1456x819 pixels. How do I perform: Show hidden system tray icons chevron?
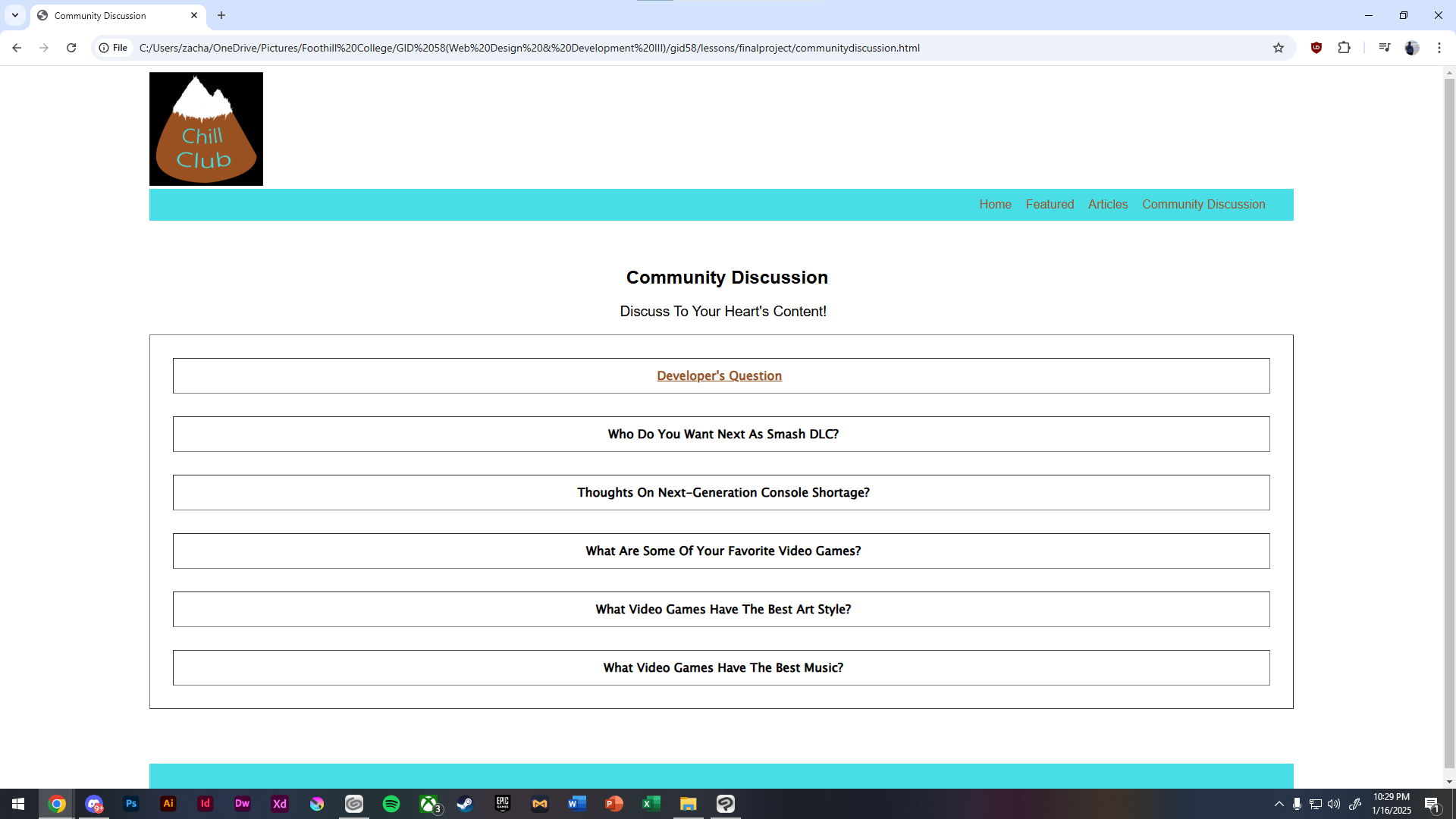click(1279, 804)
